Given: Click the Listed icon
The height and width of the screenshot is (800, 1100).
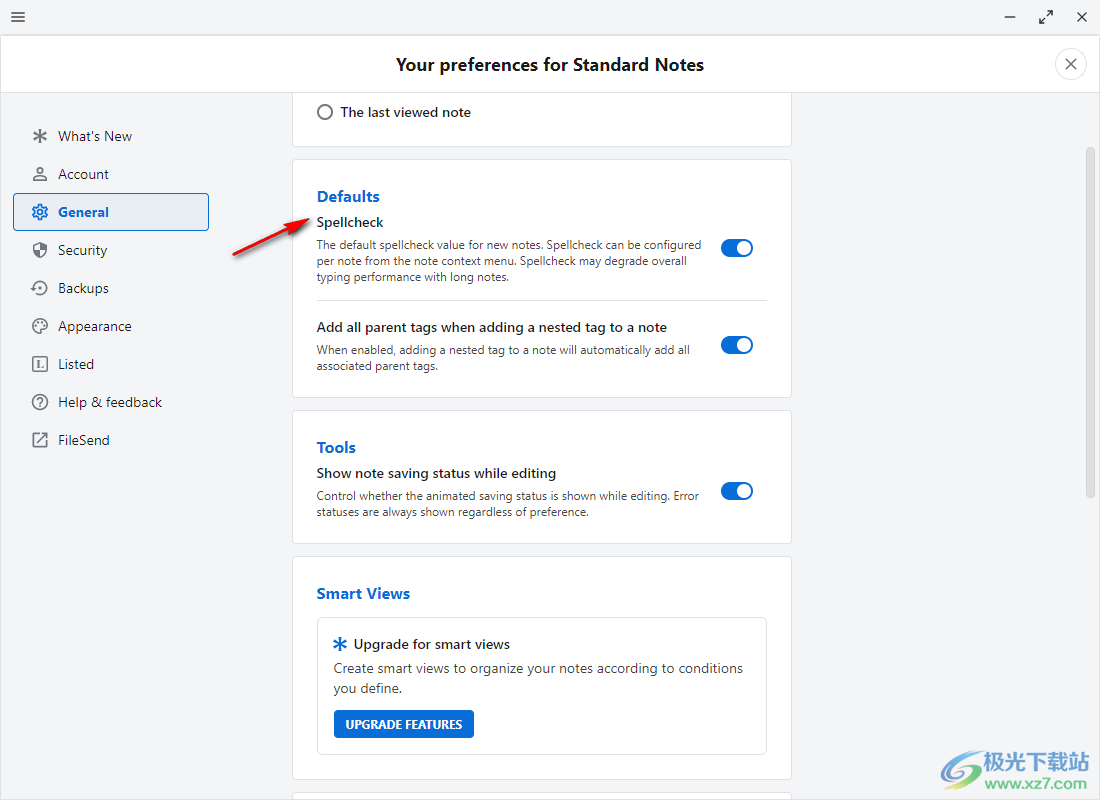Looking at the screenshot, I should pyautogui.click(x=40, y=364).
